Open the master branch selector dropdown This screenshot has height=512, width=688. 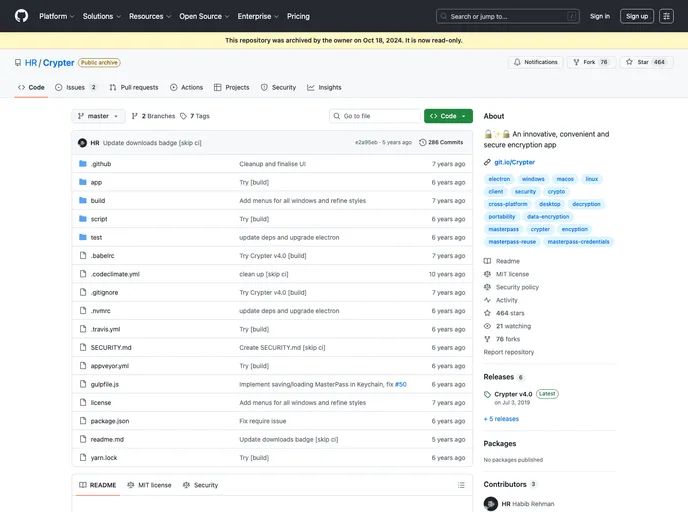(98, 116)
